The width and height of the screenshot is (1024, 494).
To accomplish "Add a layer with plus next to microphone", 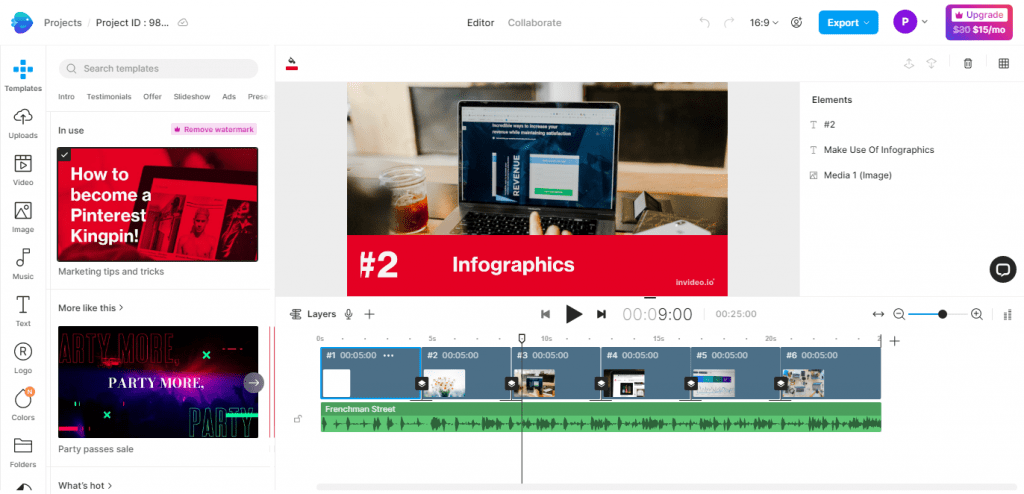I will click(369, 314).
